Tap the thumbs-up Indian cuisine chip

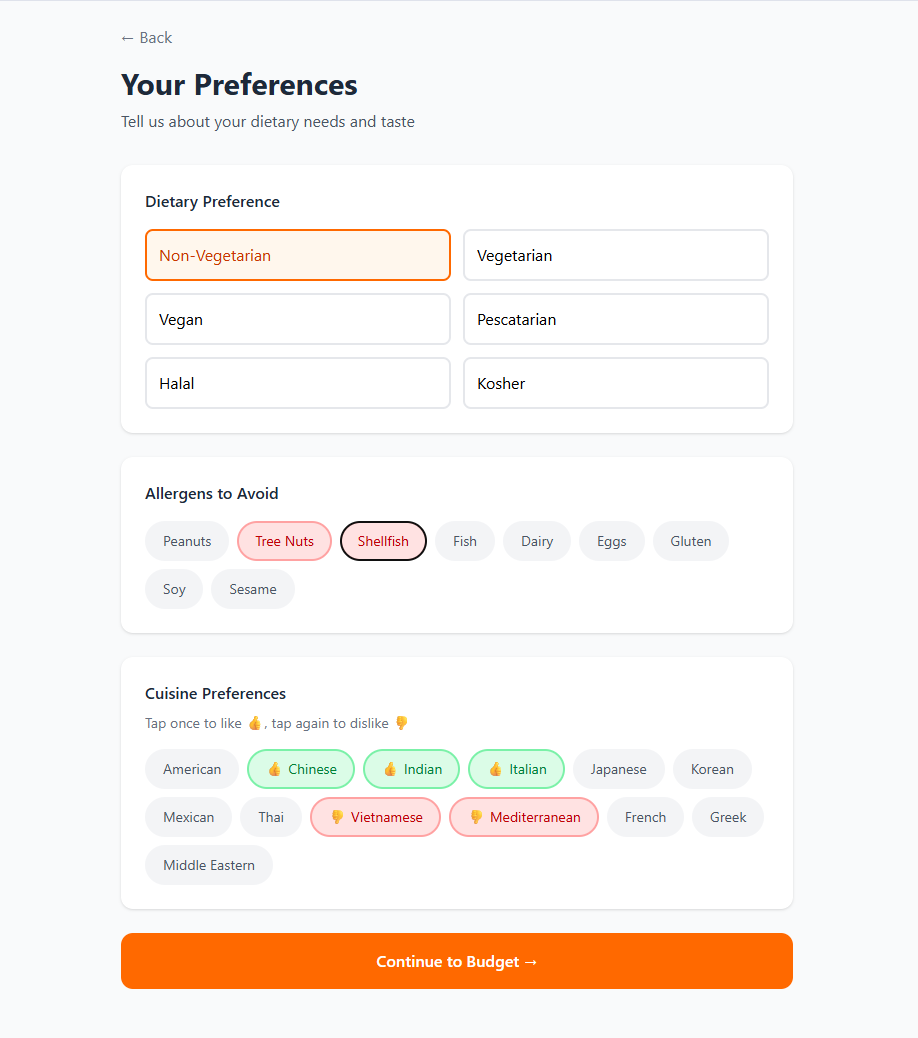[411, 769]
